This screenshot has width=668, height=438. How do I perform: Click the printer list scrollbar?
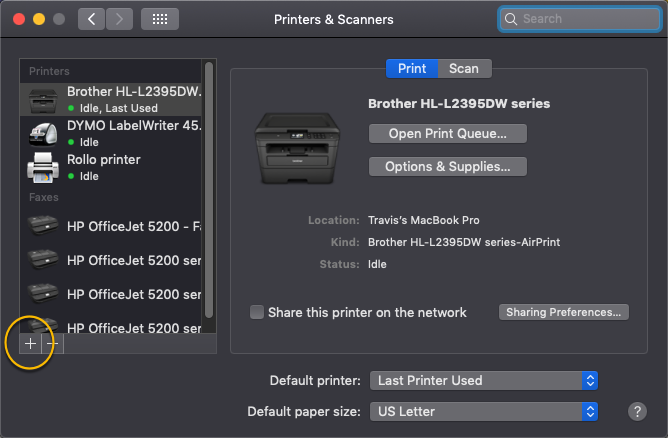[x=209, y=190]
